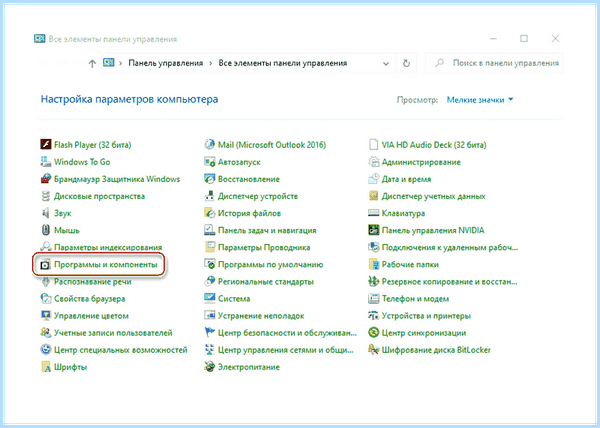Click the Центр специальных возможностей icon
Screen dimensions: 600x428
pos(46,350)
